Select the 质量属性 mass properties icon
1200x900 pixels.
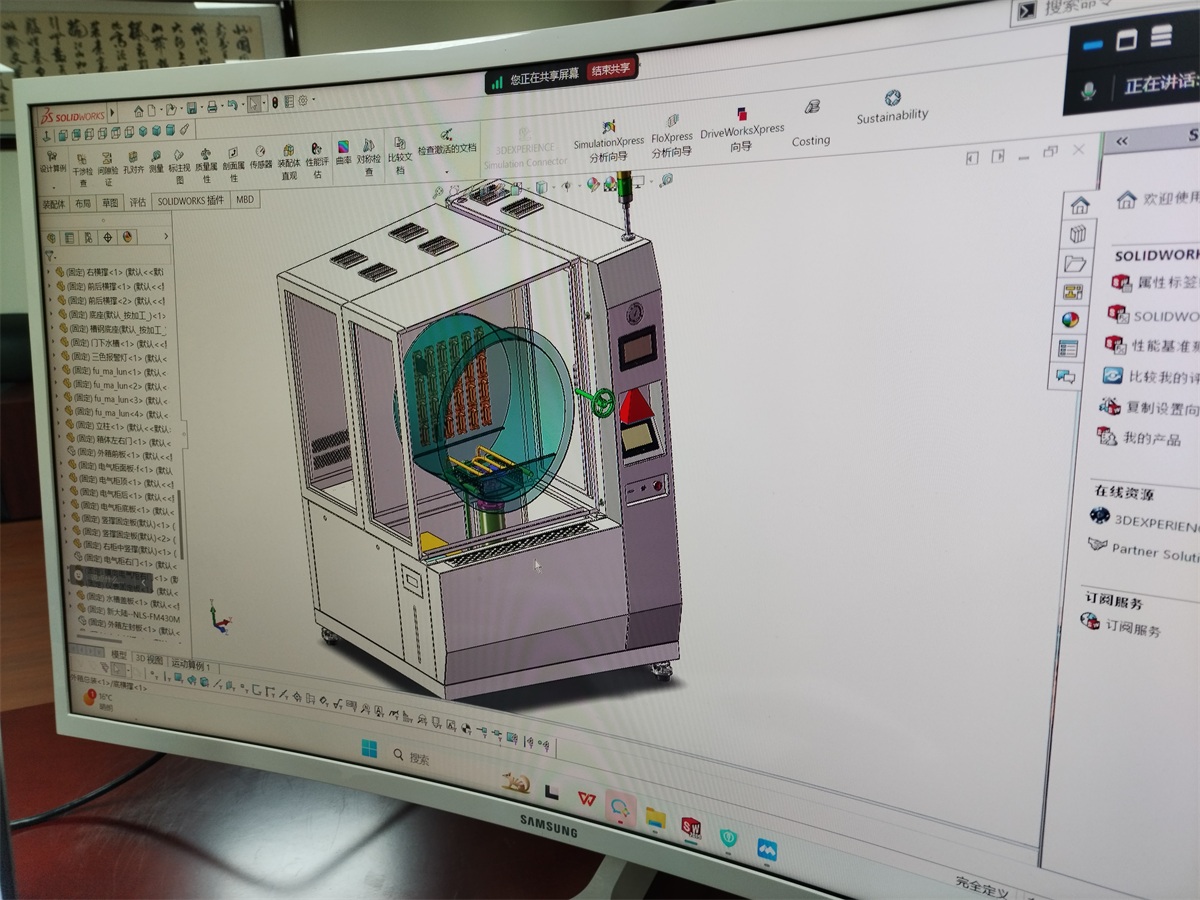pos(206,160)
